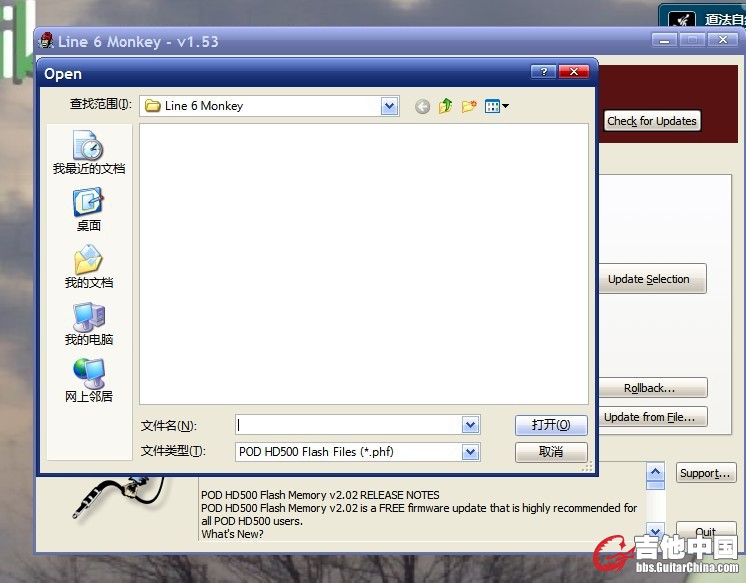The height and width of the screenshot is (583, 746).
Task: Go back using the green arrow icon
Action: pos(422,106)
